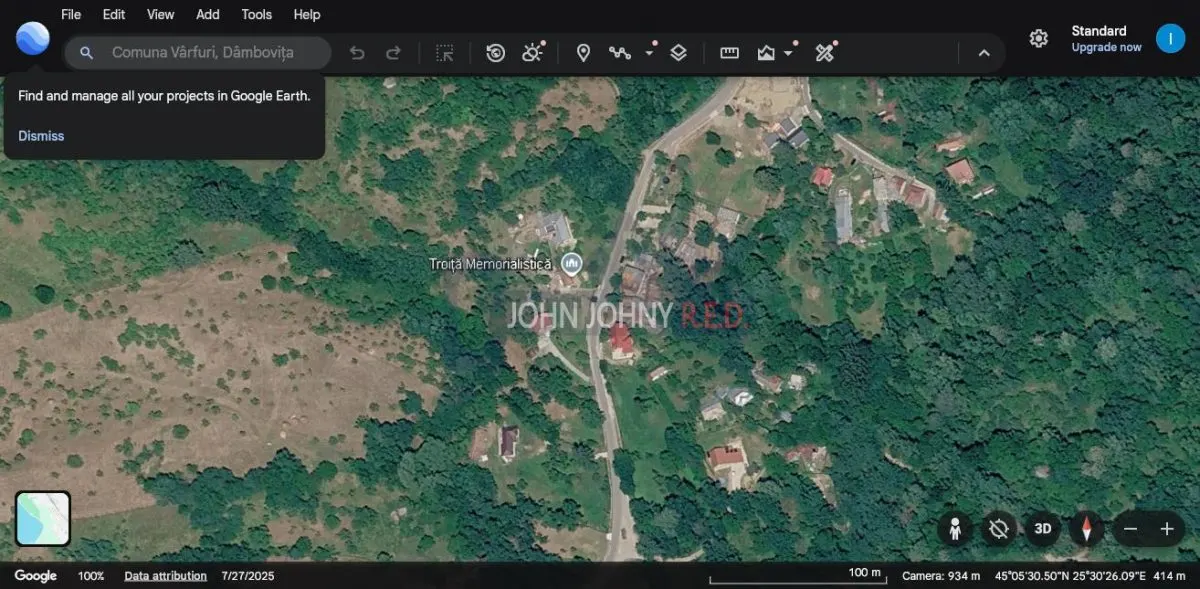This screenshot has height=589, width=1200.
Task: Click the Camera: 934 m readout
Action: tap(941, 576)
